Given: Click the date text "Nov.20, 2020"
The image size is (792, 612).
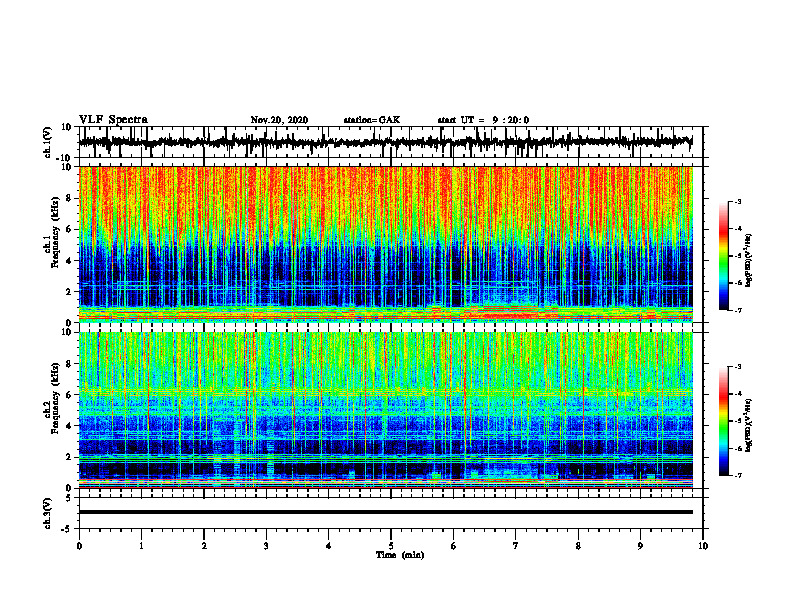Looking at the screenshot, I should (x=279, y=120).
